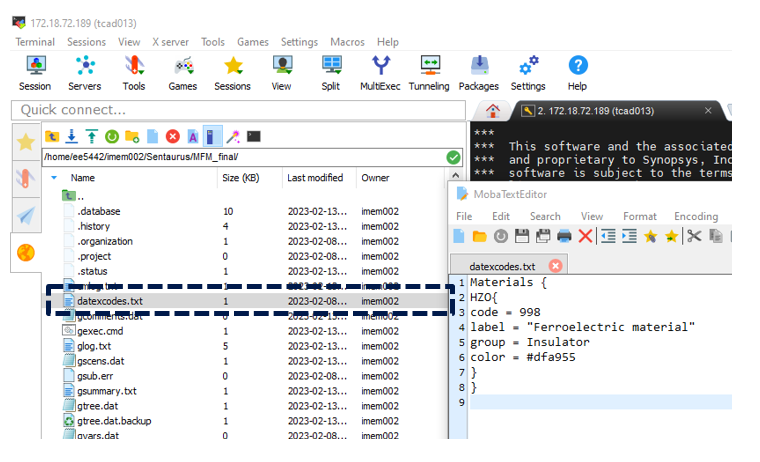The height and width of the screenshot is (462, 760).
Task: Click the remote path address field
Action: [240, 156]
